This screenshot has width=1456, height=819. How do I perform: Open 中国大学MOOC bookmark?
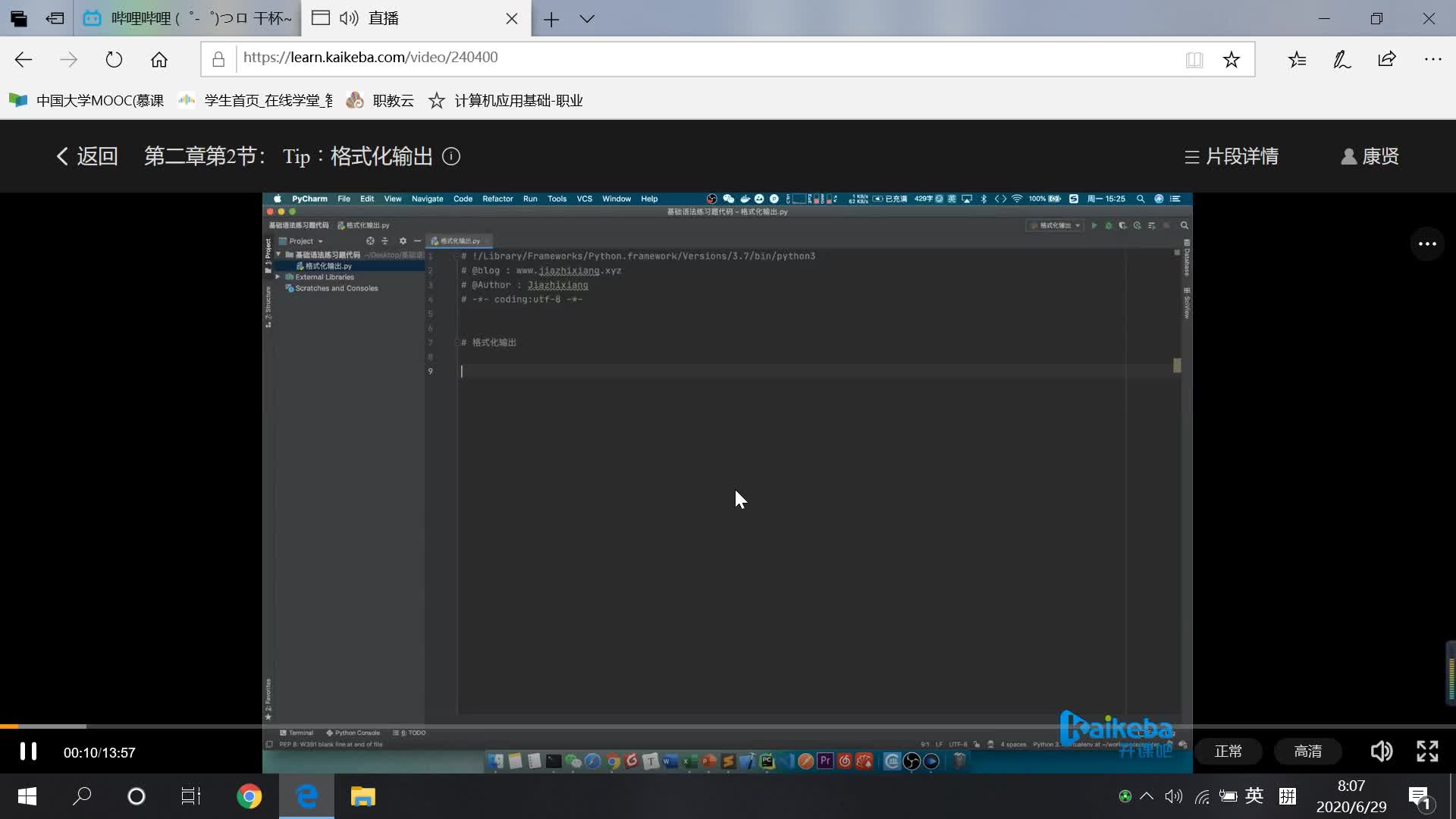[x=87, y=101]
